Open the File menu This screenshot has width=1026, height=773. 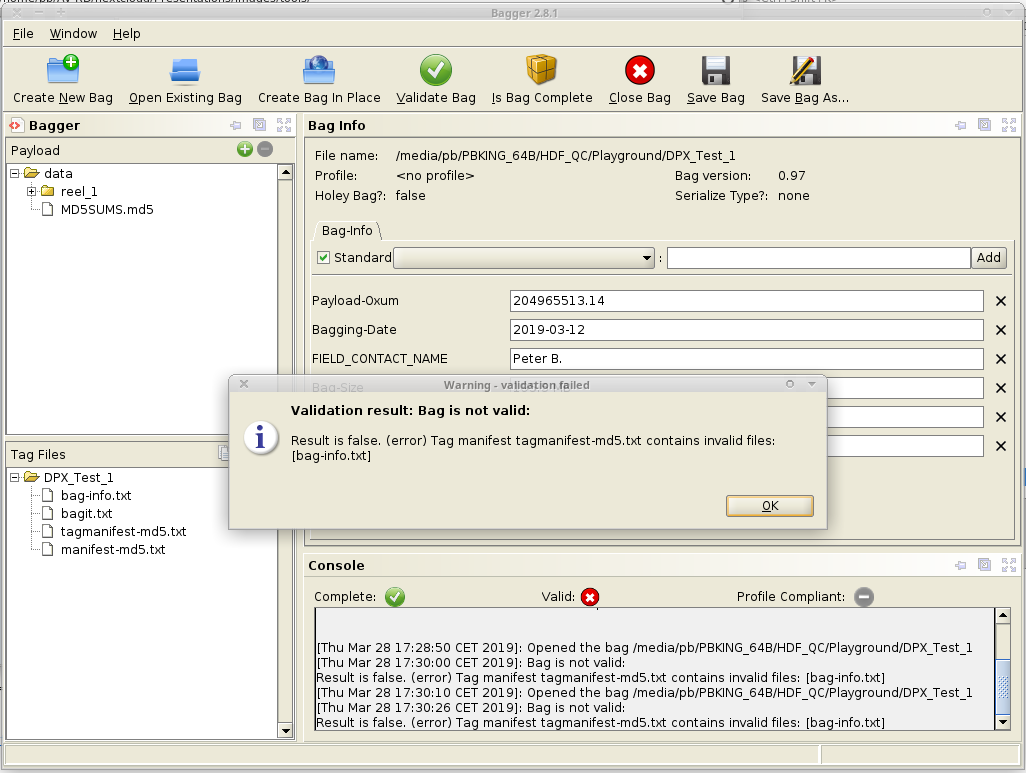pyautogui.click(x=23, y=34)
